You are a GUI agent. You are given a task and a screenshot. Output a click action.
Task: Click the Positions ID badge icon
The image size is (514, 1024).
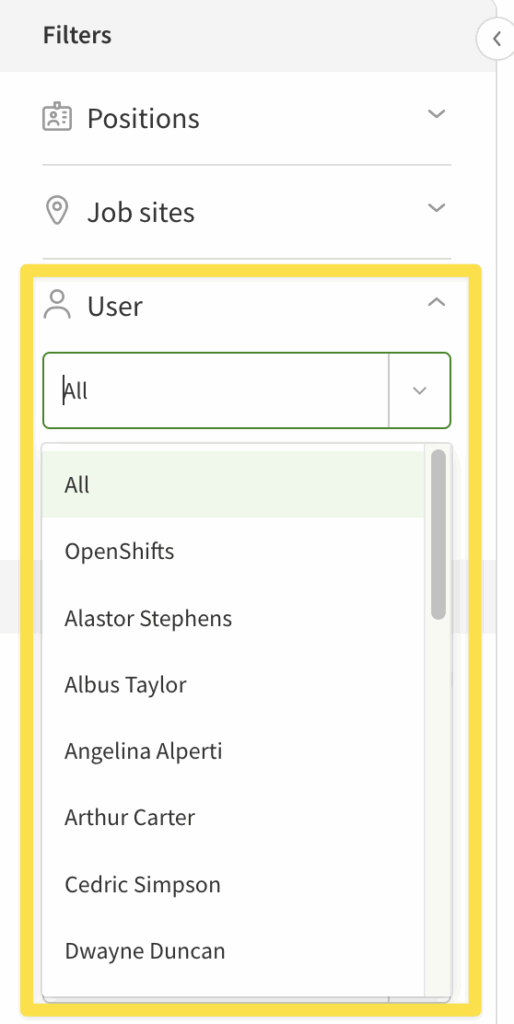tap(57, 117)
